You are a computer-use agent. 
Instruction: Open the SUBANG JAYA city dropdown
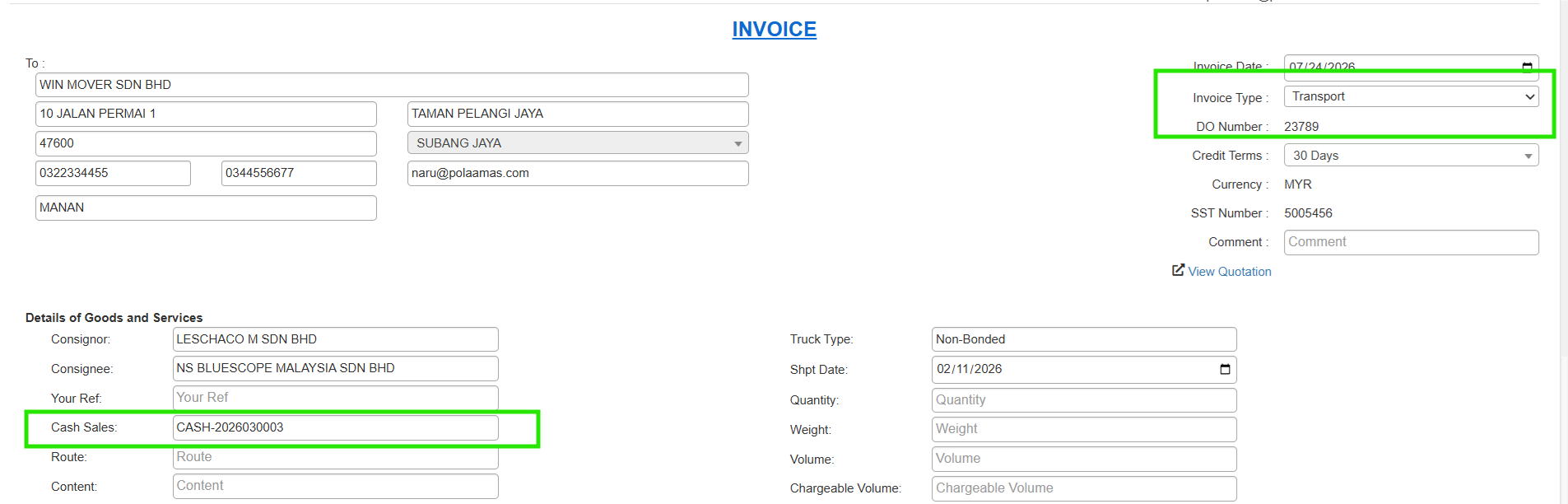coord(578,143)
